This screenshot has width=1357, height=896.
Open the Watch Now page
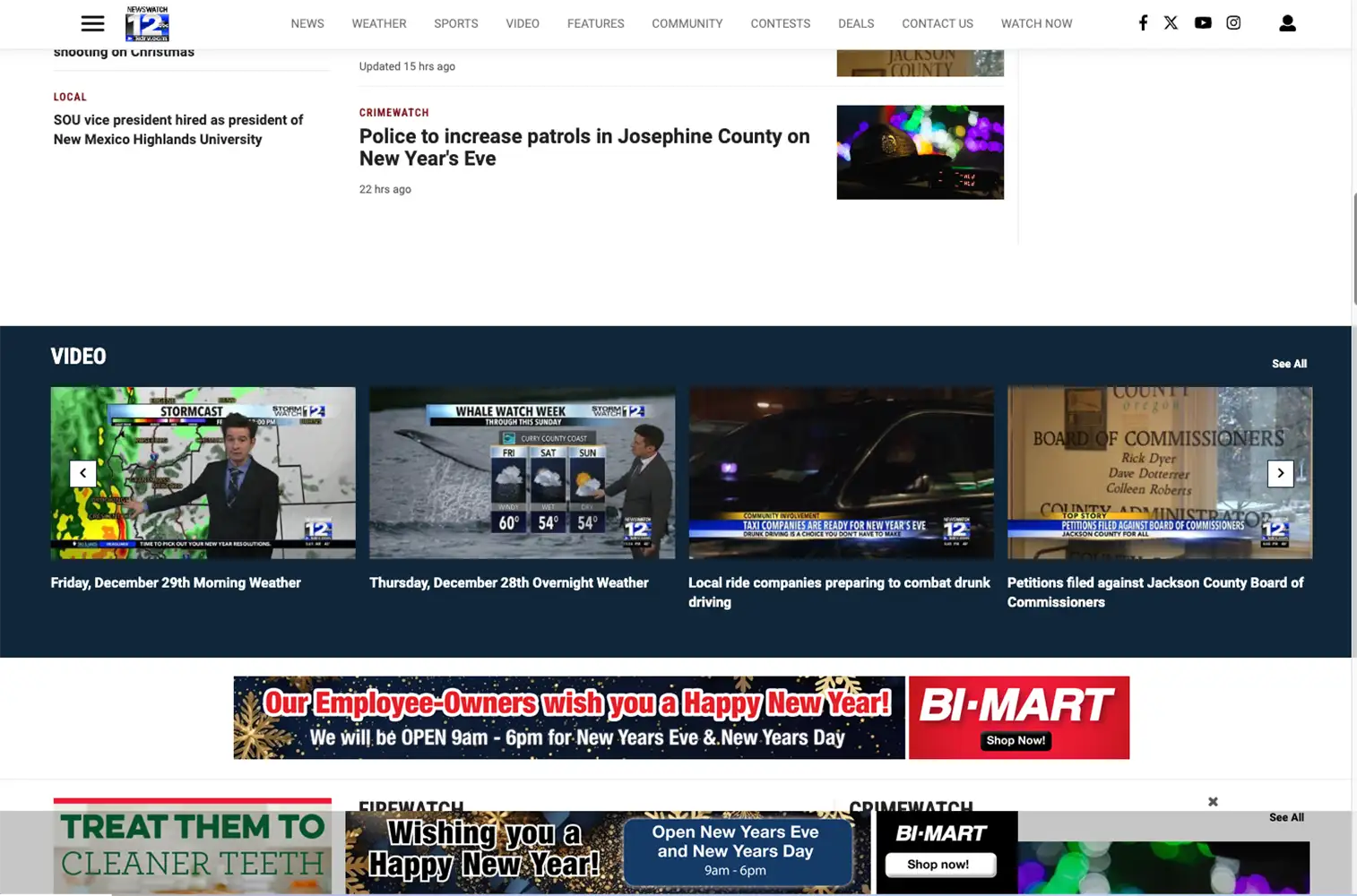1037,23
